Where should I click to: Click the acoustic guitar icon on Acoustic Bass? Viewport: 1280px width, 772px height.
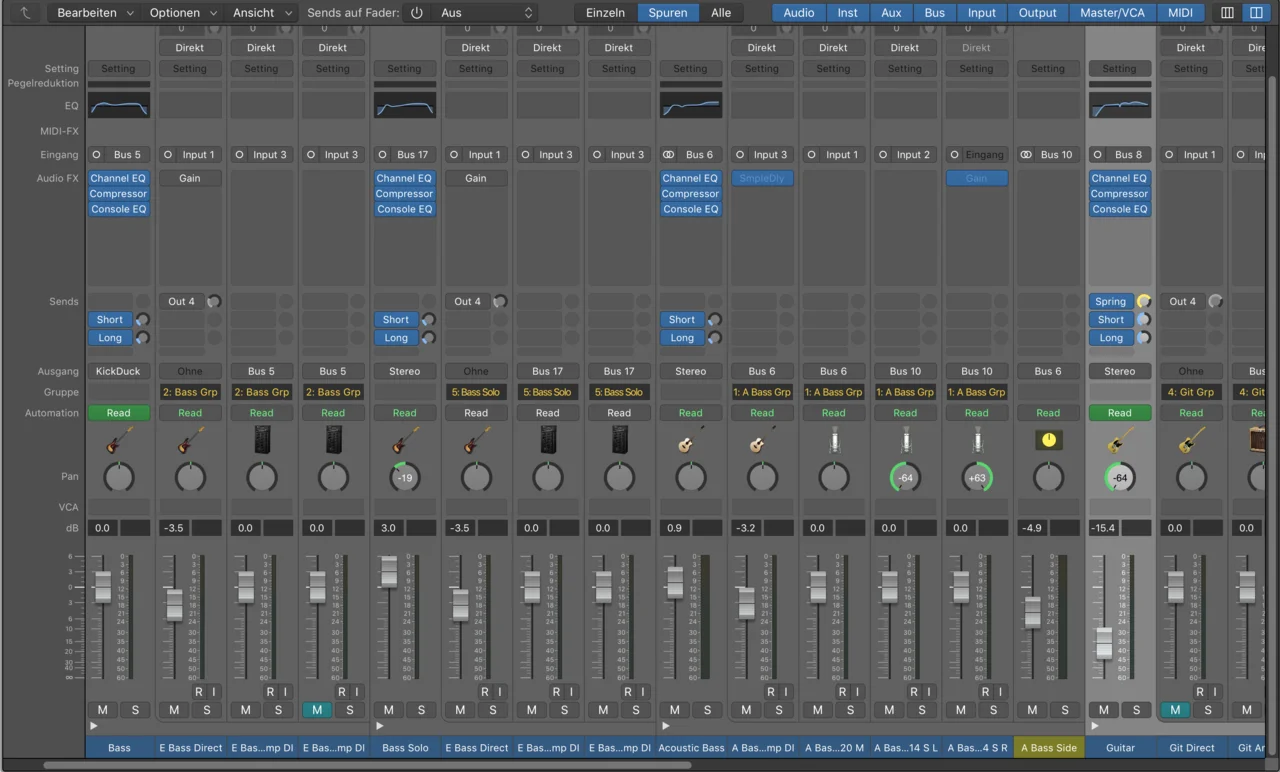click(690, 440)
